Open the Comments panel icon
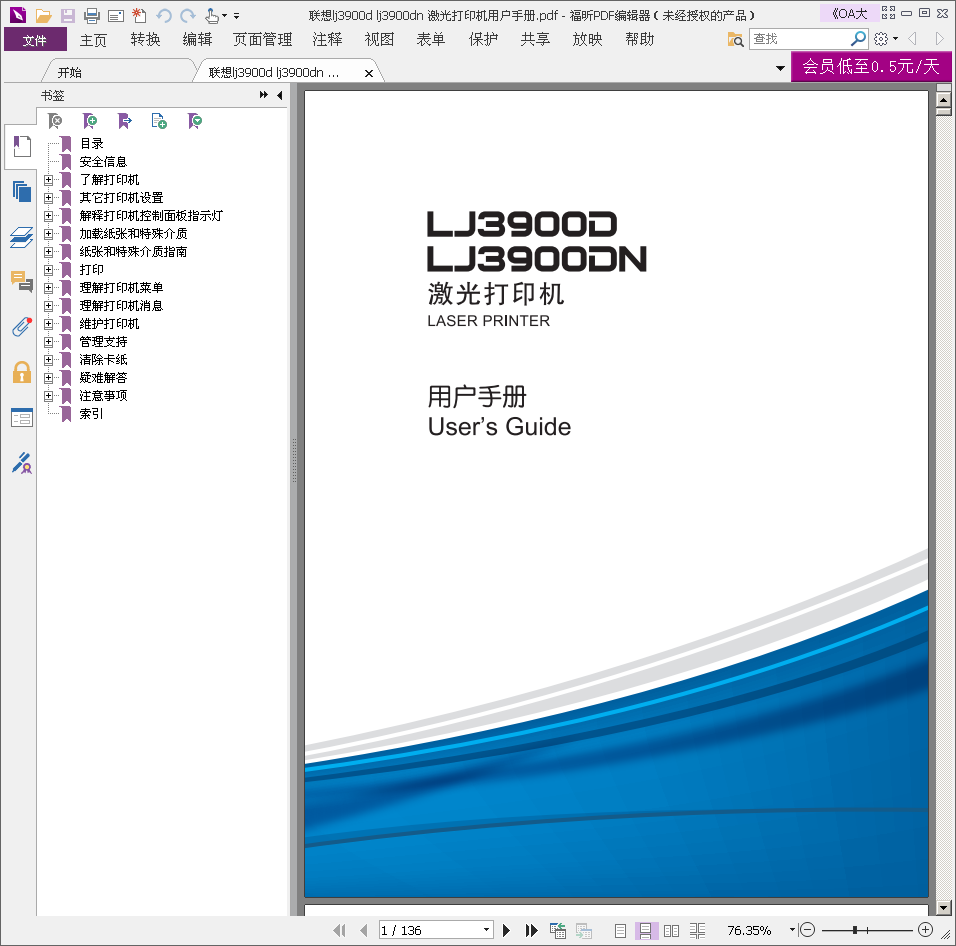Viewport: 956px width, 946px height. tap(22, 282)
